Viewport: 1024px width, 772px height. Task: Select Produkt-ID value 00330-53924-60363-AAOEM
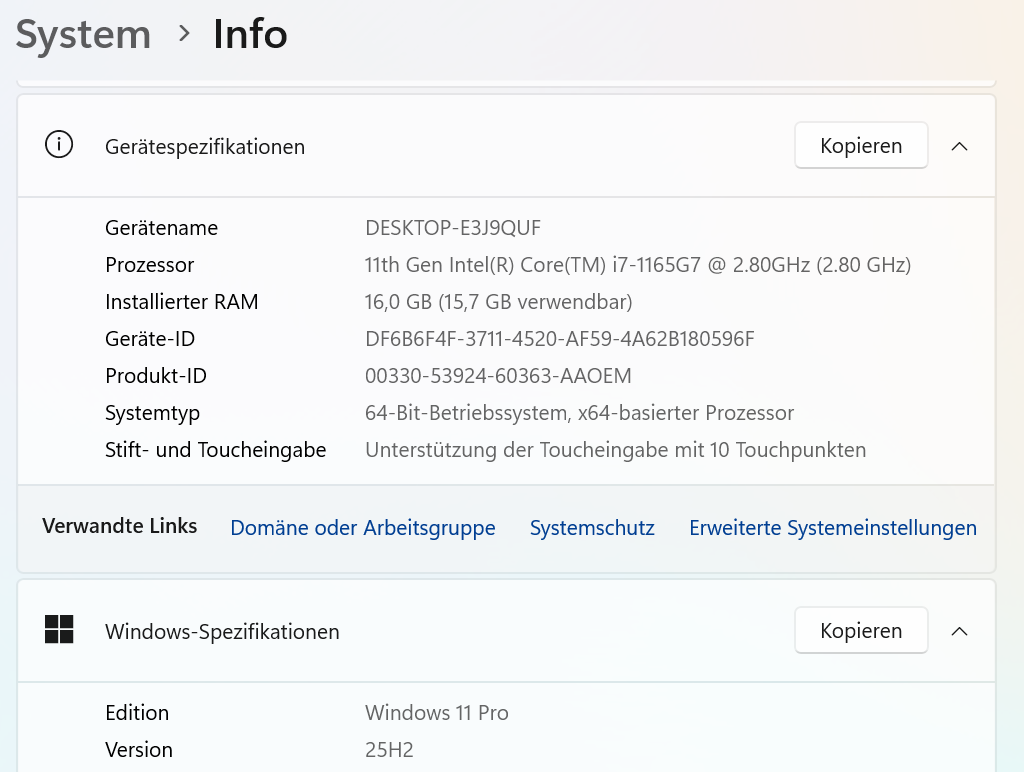pos(498,376)
